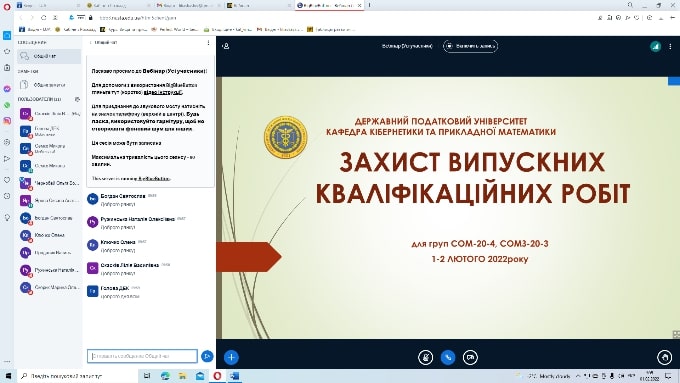The height and width of the screenshot is (383, 680).
Task: Open the Windows Start menu
Action: [8, 376]
